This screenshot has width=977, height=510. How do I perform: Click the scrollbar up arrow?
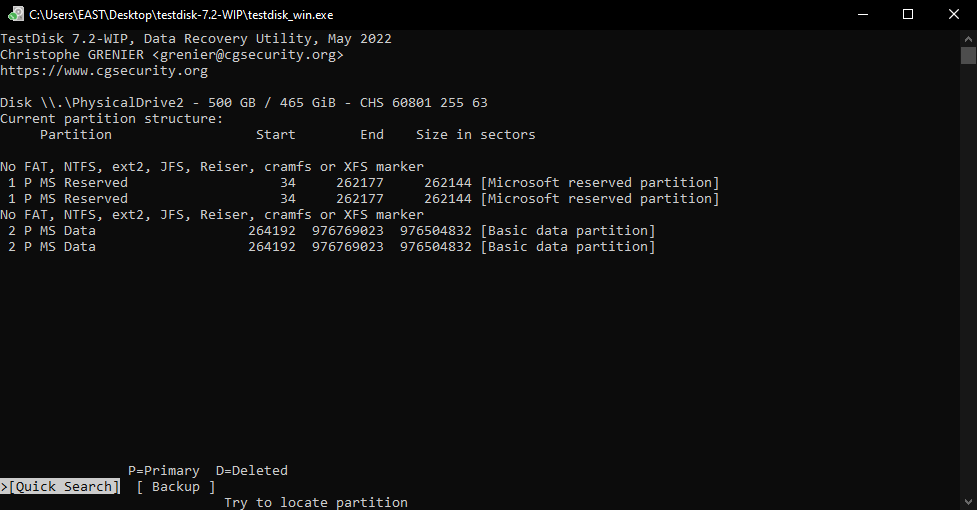(968, 38)
